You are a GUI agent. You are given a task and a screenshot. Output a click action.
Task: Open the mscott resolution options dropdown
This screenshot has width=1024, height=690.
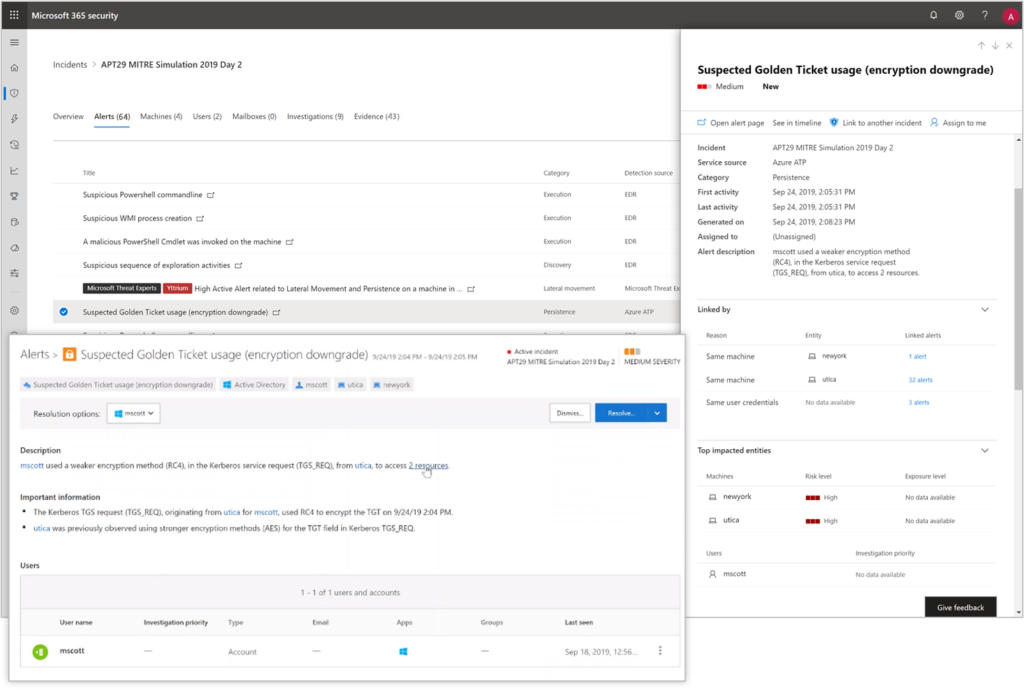tap(135, 413)
